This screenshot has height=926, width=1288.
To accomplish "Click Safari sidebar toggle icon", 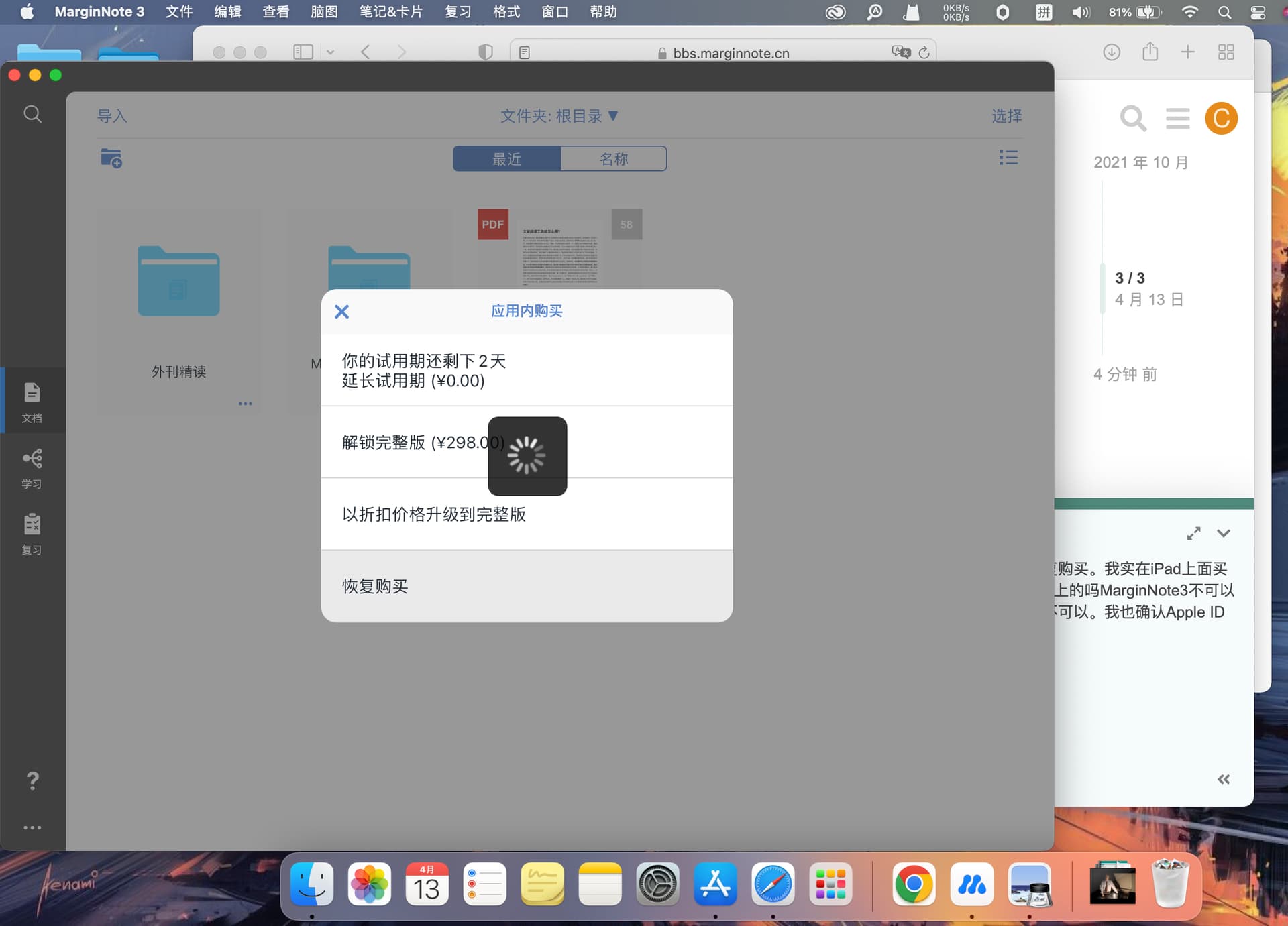I will point(303,52).
